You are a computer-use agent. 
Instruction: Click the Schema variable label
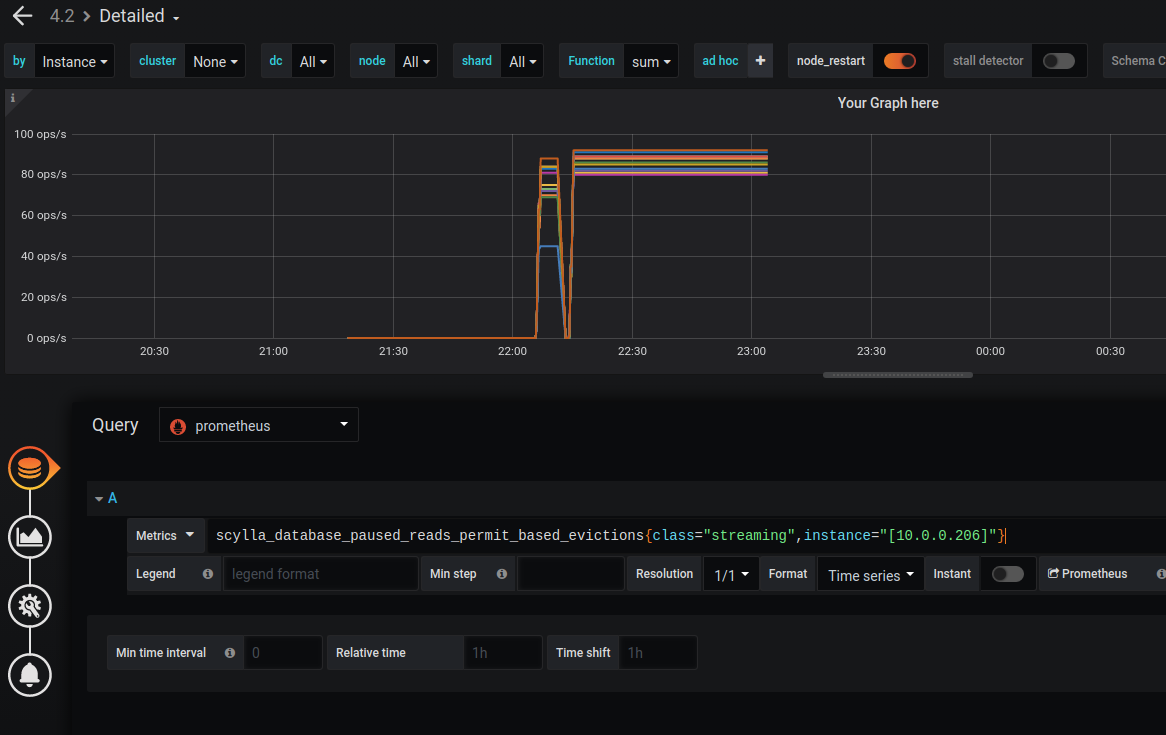(1137, 61)
